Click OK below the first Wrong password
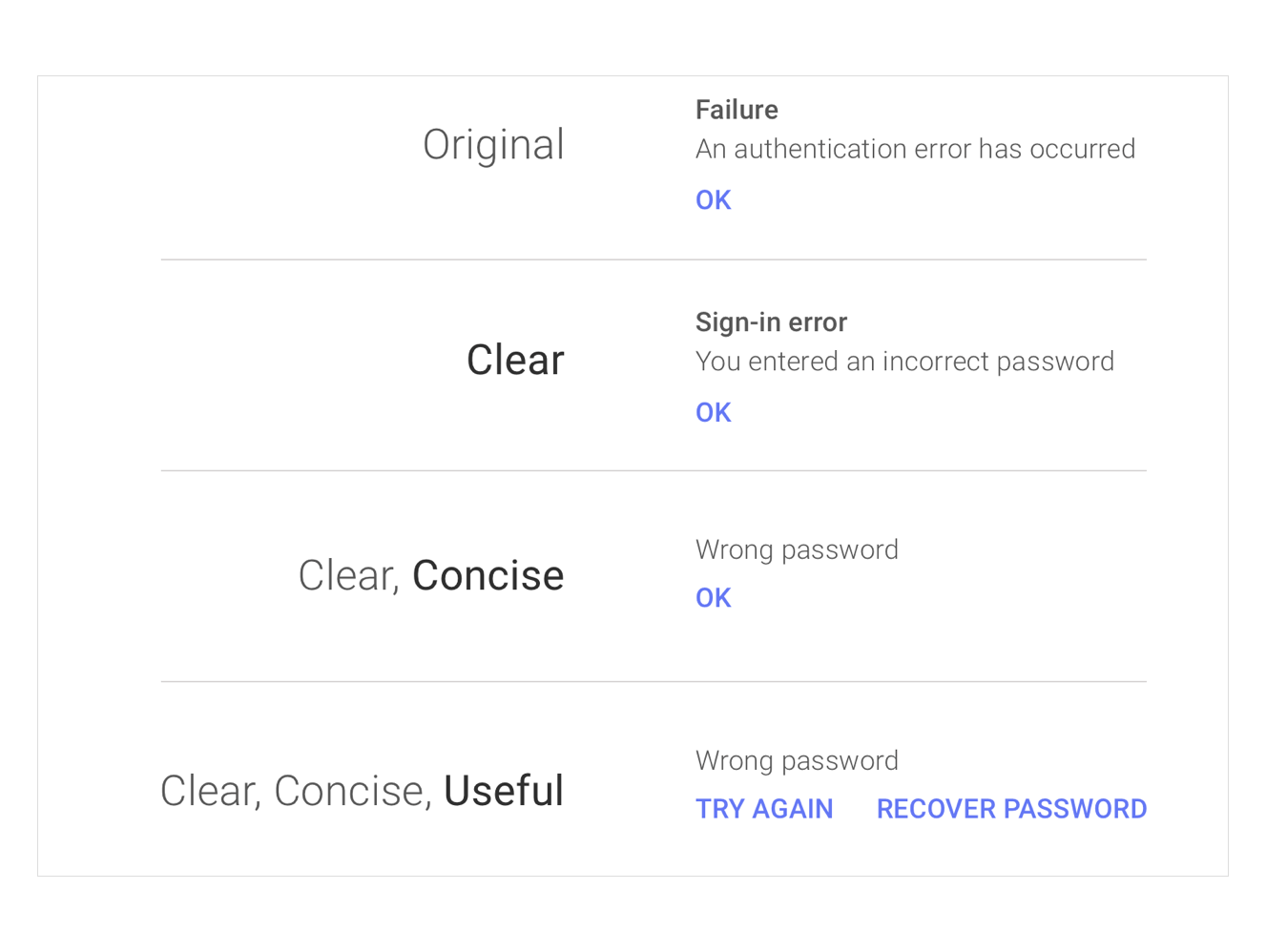The width and height of the screenshot is (1266, 952). (x=713, y=598)
